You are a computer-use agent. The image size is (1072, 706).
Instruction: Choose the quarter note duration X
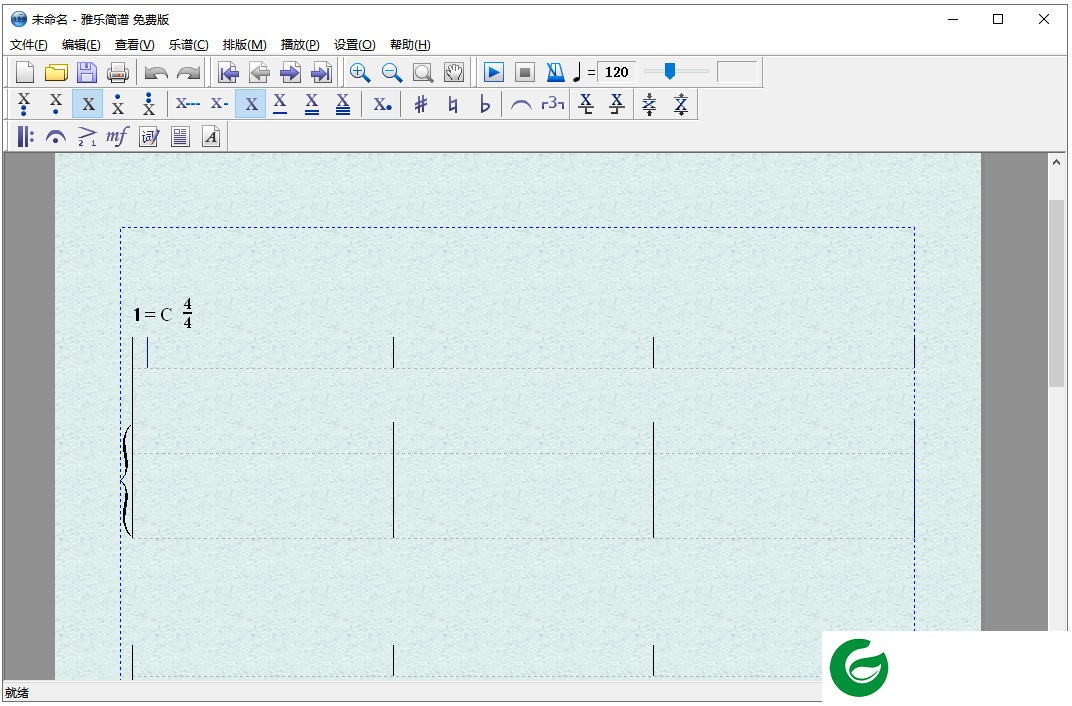tap(251, 104)
